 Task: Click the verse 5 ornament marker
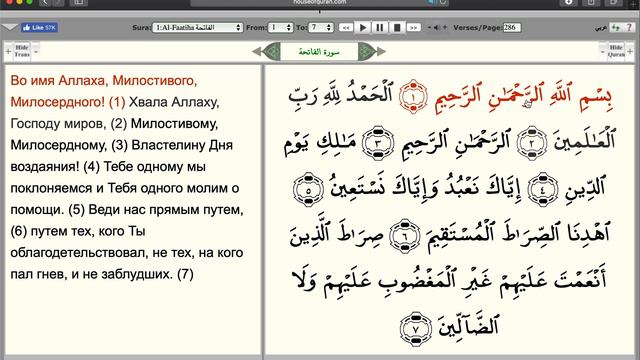pos(308,190)
